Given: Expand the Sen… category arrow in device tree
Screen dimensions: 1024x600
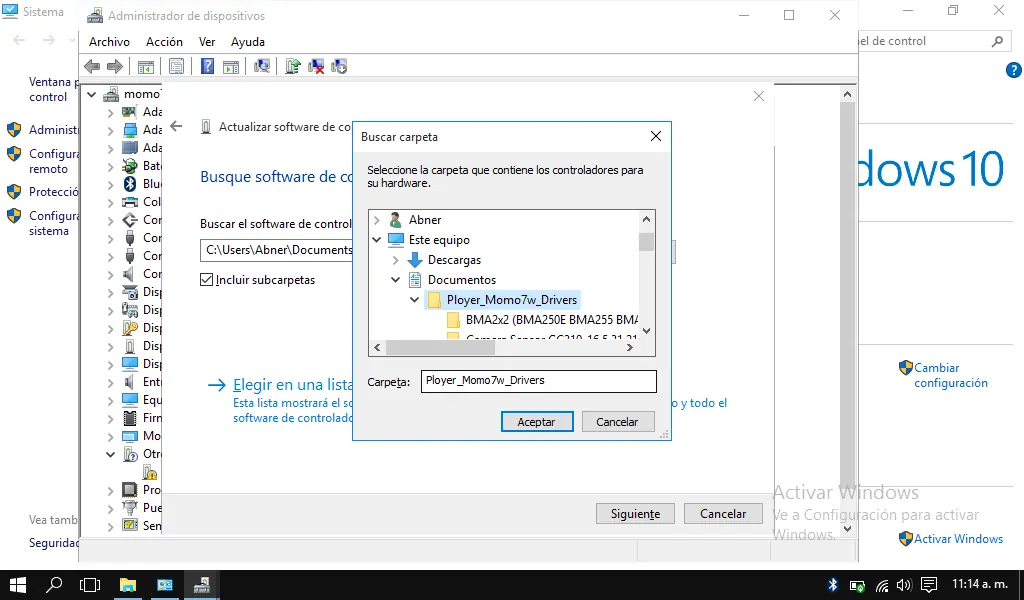Looking at the screenshot, I should 110,526.
